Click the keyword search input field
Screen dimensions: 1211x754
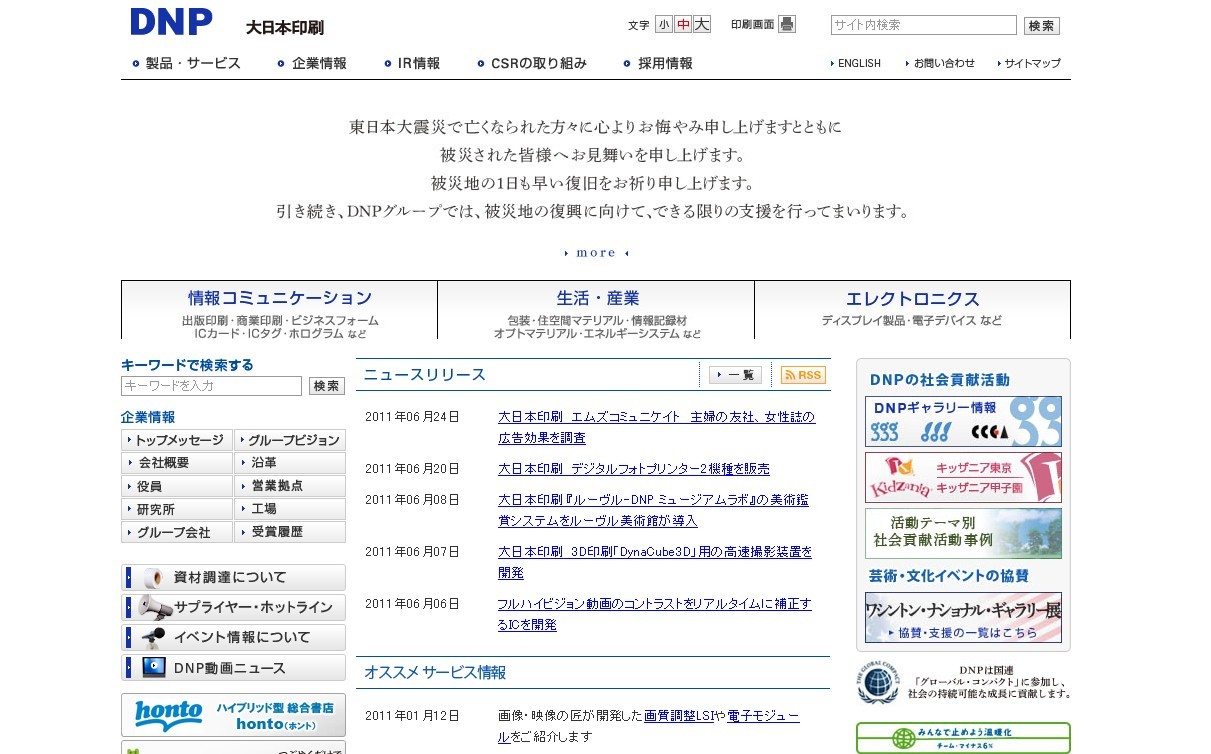tap(211, 386)
